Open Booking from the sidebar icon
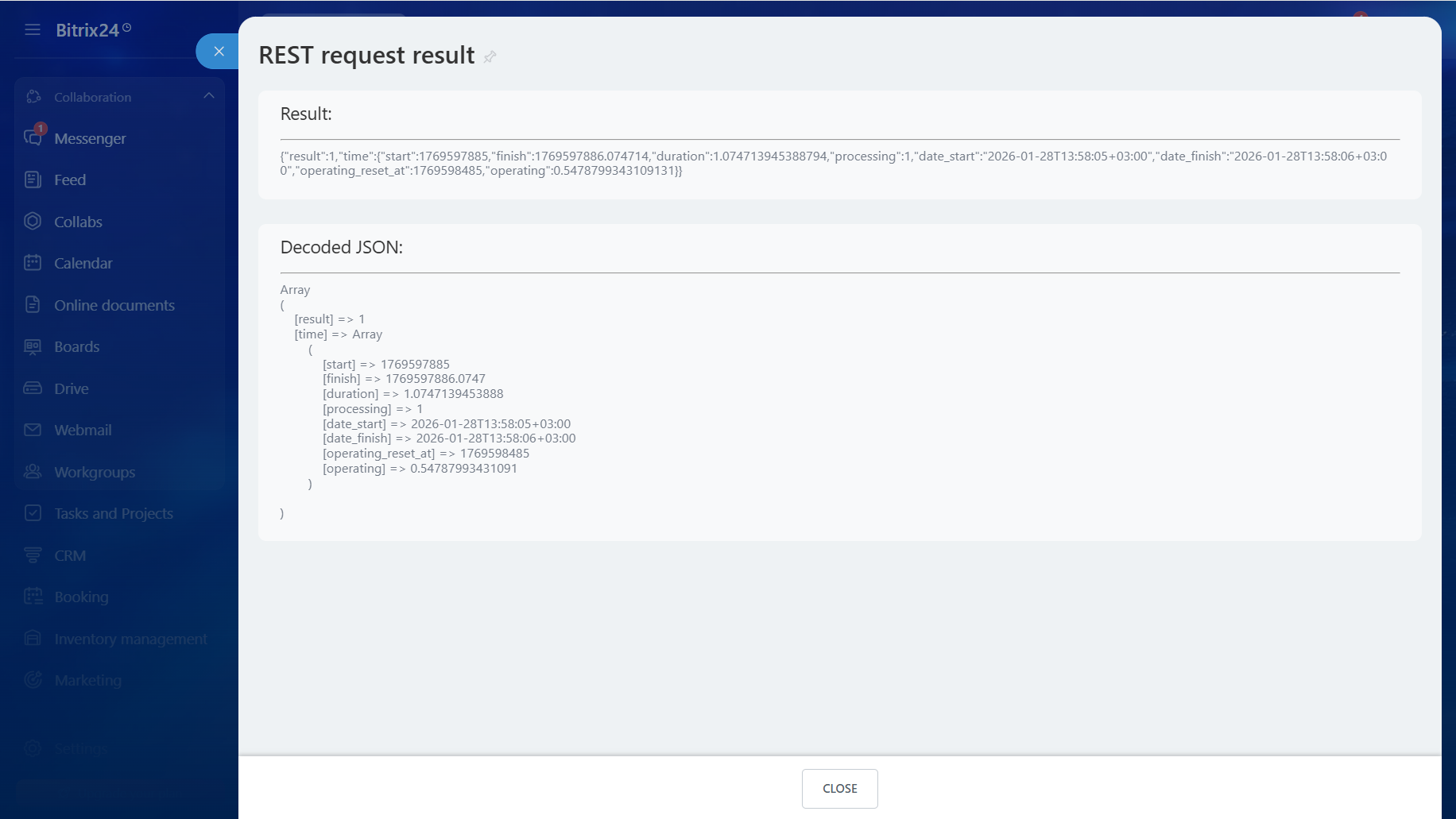This screenshot has height=819, width=1456. (x=33, y=596)
